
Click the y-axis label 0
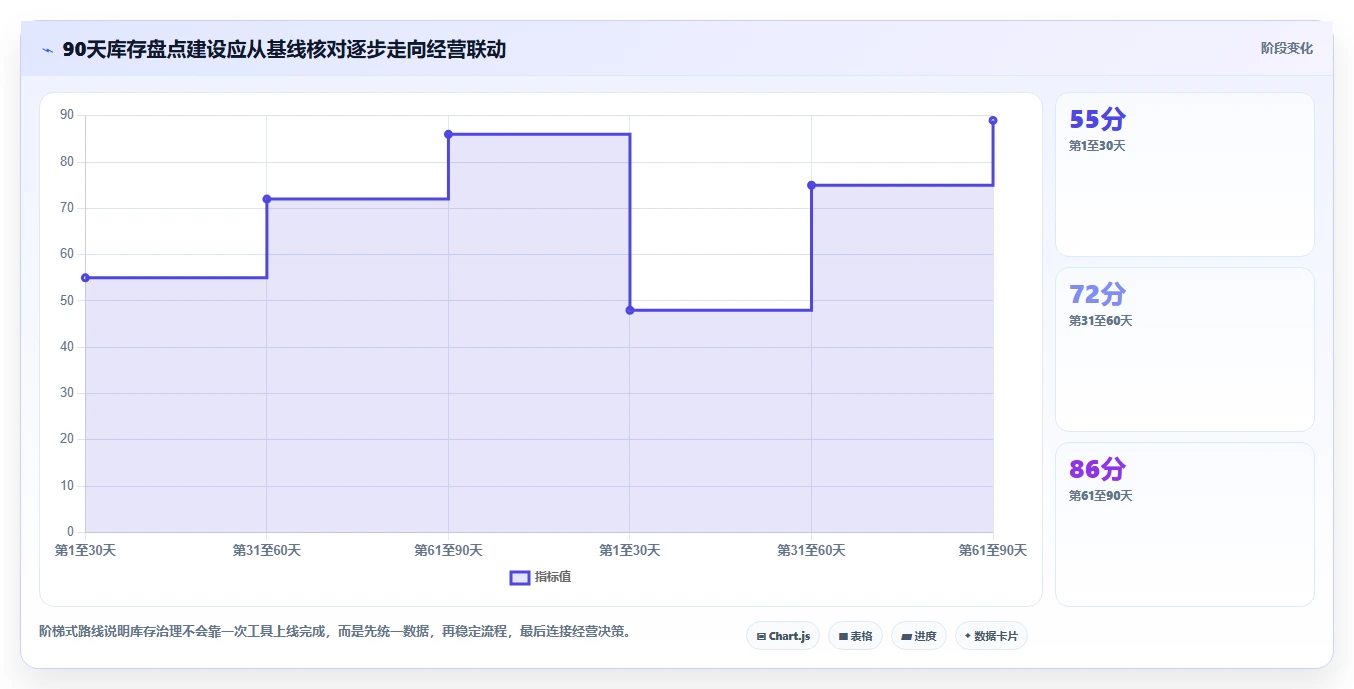click(70, 531)
